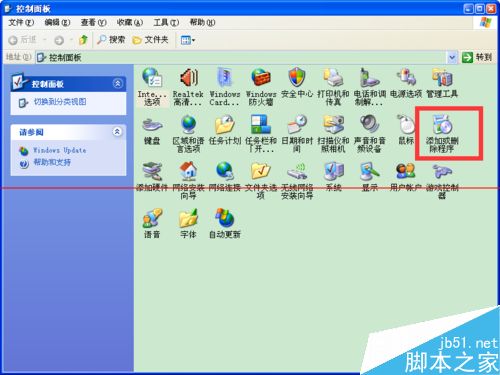Open 管理工具 administrative tools
The image size is (500, 375).
(x=442, y=83)
